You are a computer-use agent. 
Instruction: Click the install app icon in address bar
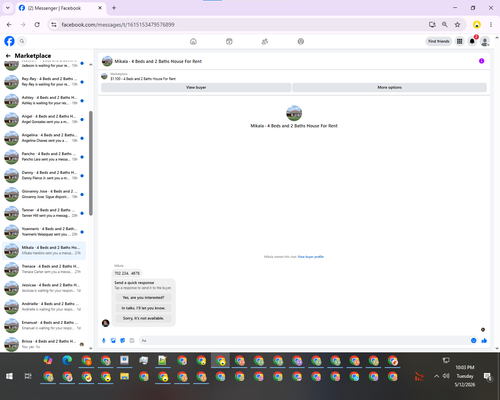point(432,25)
